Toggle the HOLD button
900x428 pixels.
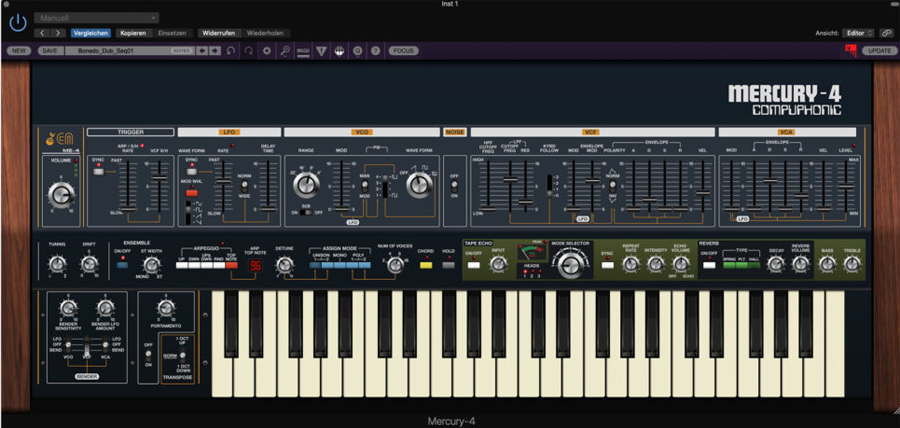coord(448,265)
